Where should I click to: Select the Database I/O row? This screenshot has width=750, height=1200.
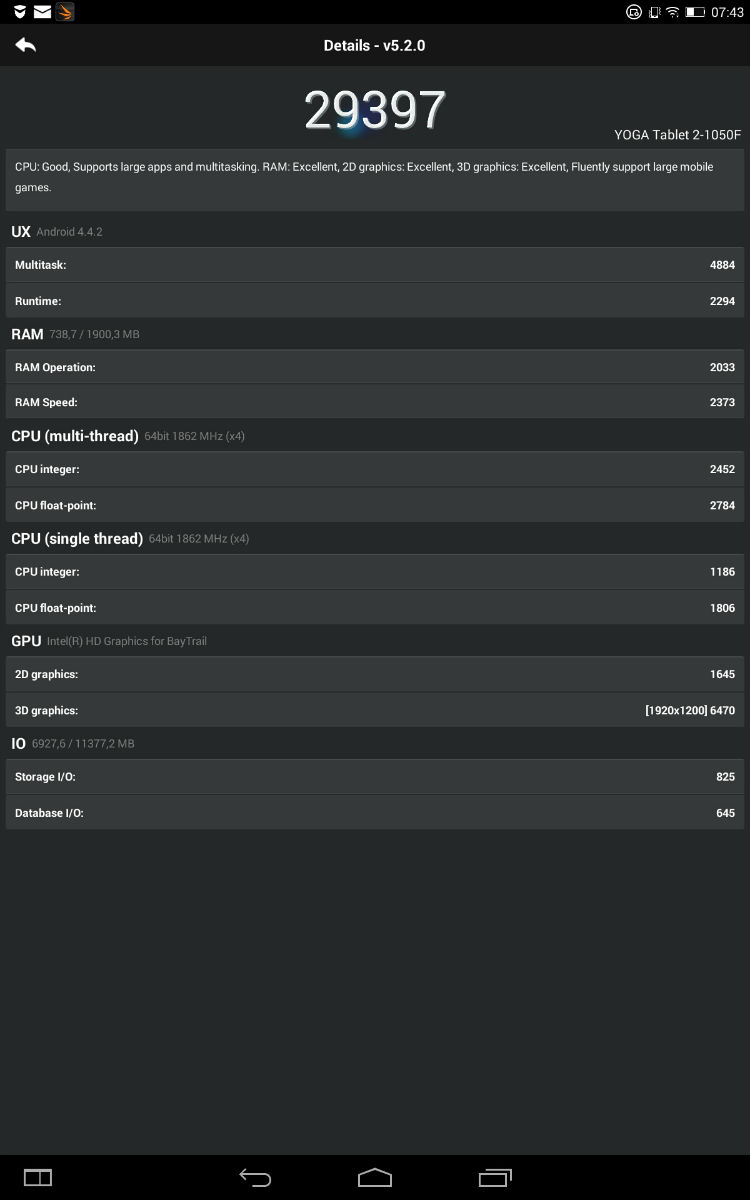pyautogui.click(x=375, y=813)
